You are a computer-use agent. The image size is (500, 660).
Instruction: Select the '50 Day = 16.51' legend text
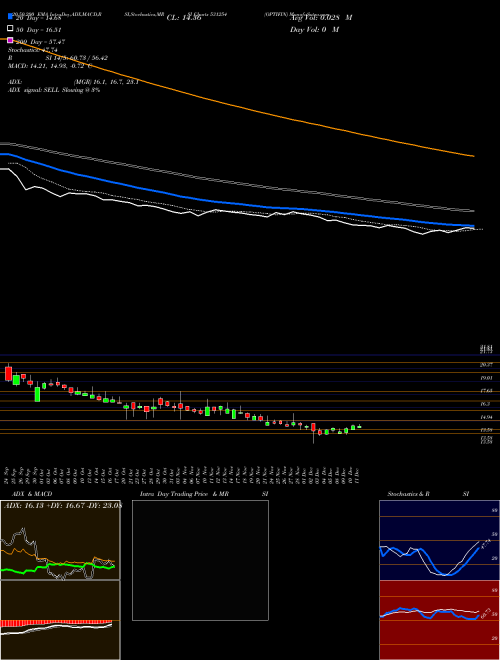pos(39,30)
